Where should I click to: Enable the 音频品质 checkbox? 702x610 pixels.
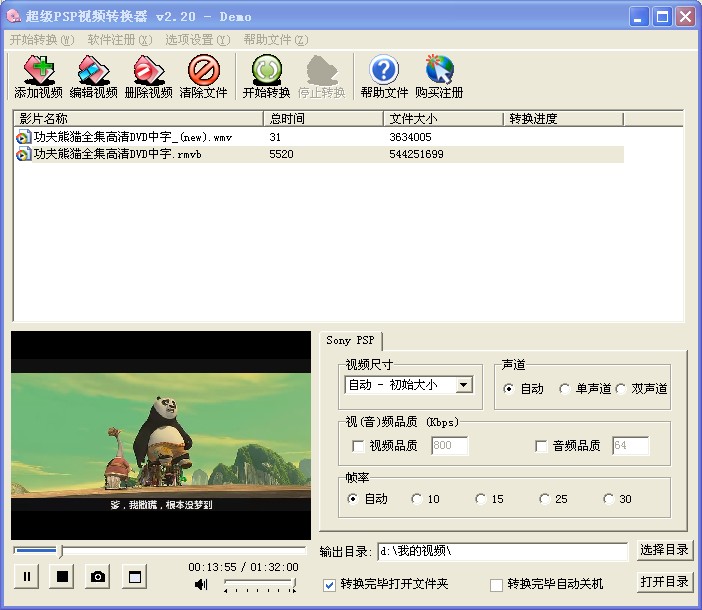pyautogui.click(x=541, y=446)
